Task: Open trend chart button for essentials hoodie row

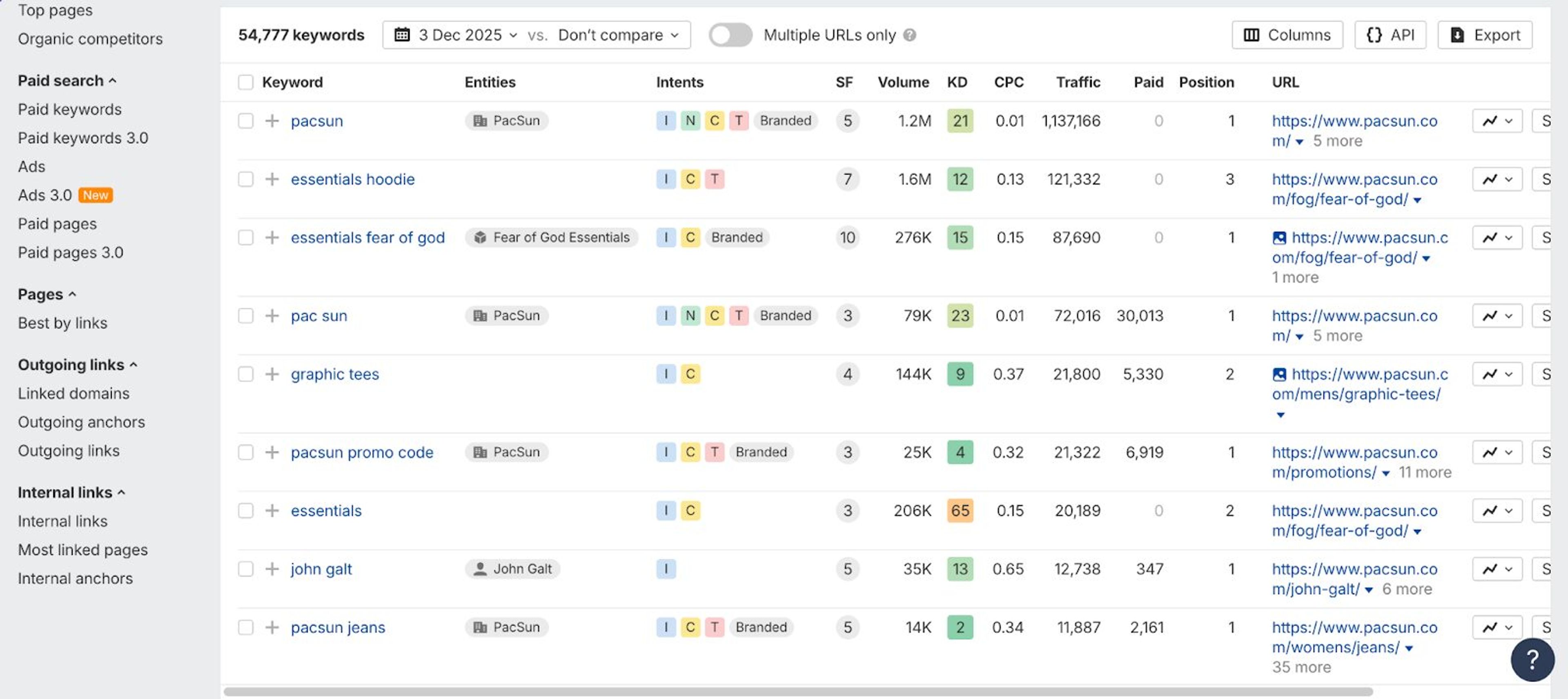Action: coord(1497,180)
